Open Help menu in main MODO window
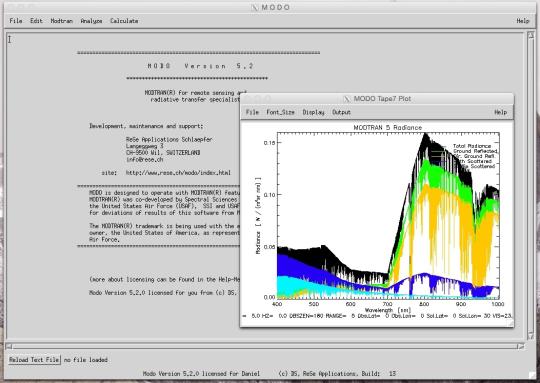 coord(522,21)
